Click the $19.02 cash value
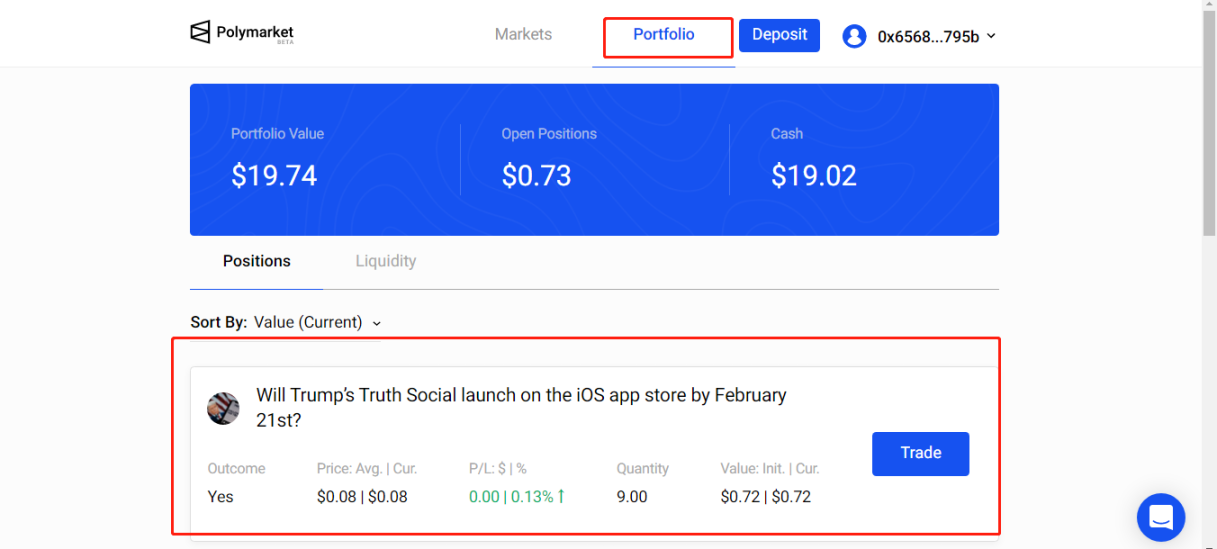The height and width of the screenshot is (549, 1217). (814, 176)
